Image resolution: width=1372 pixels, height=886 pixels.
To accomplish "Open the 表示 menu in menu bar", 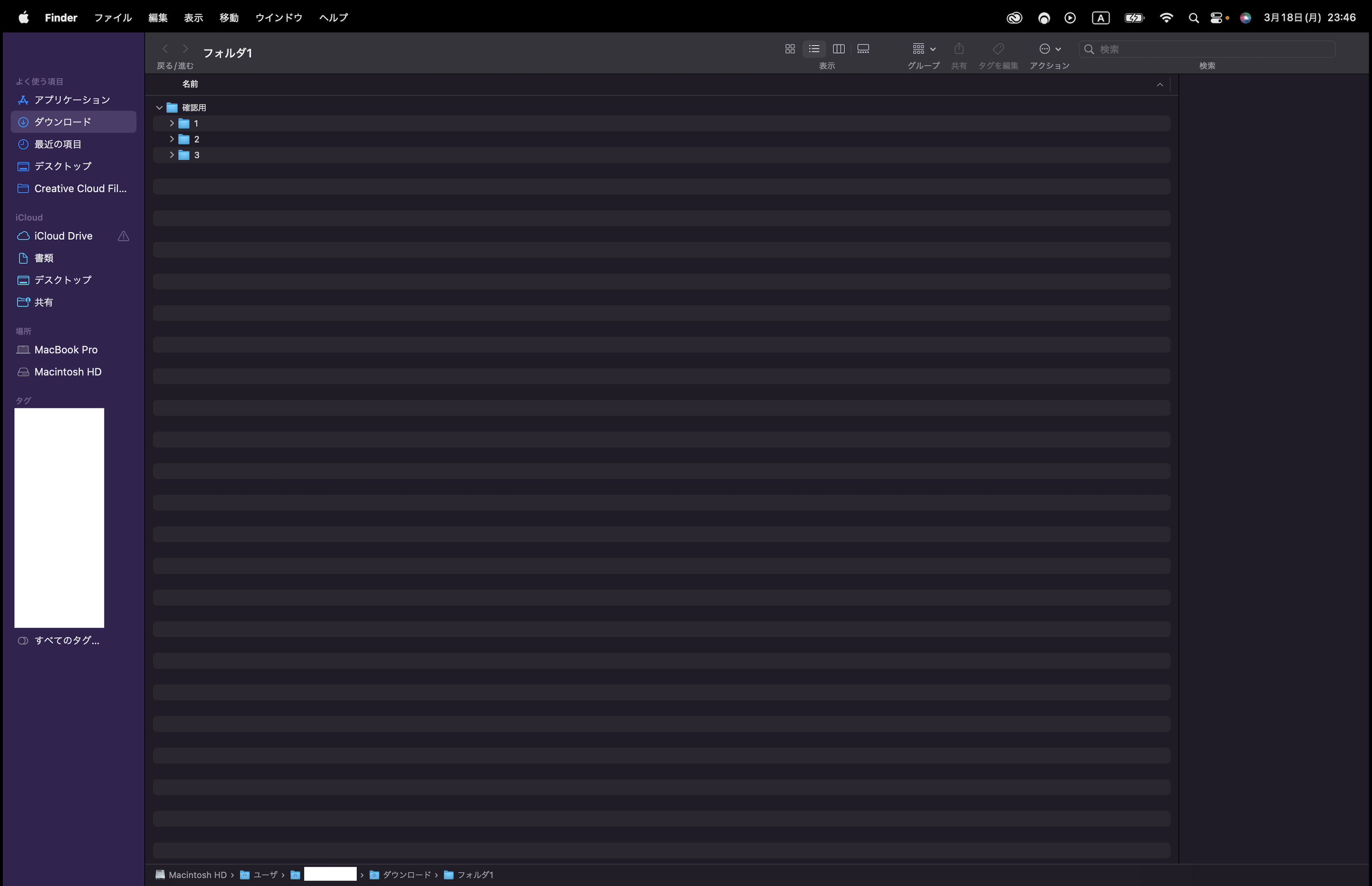I will click(x=193, y=18).
